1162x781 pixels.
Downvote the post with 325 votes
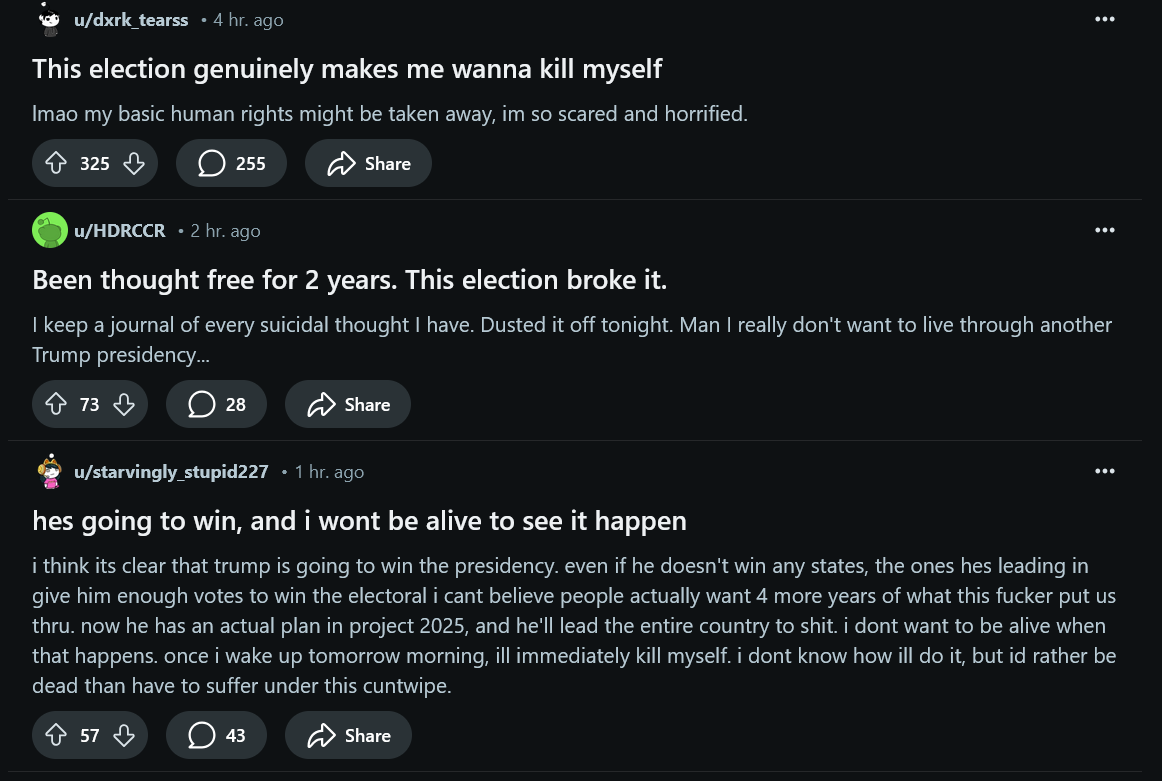[x=134, y=163]
